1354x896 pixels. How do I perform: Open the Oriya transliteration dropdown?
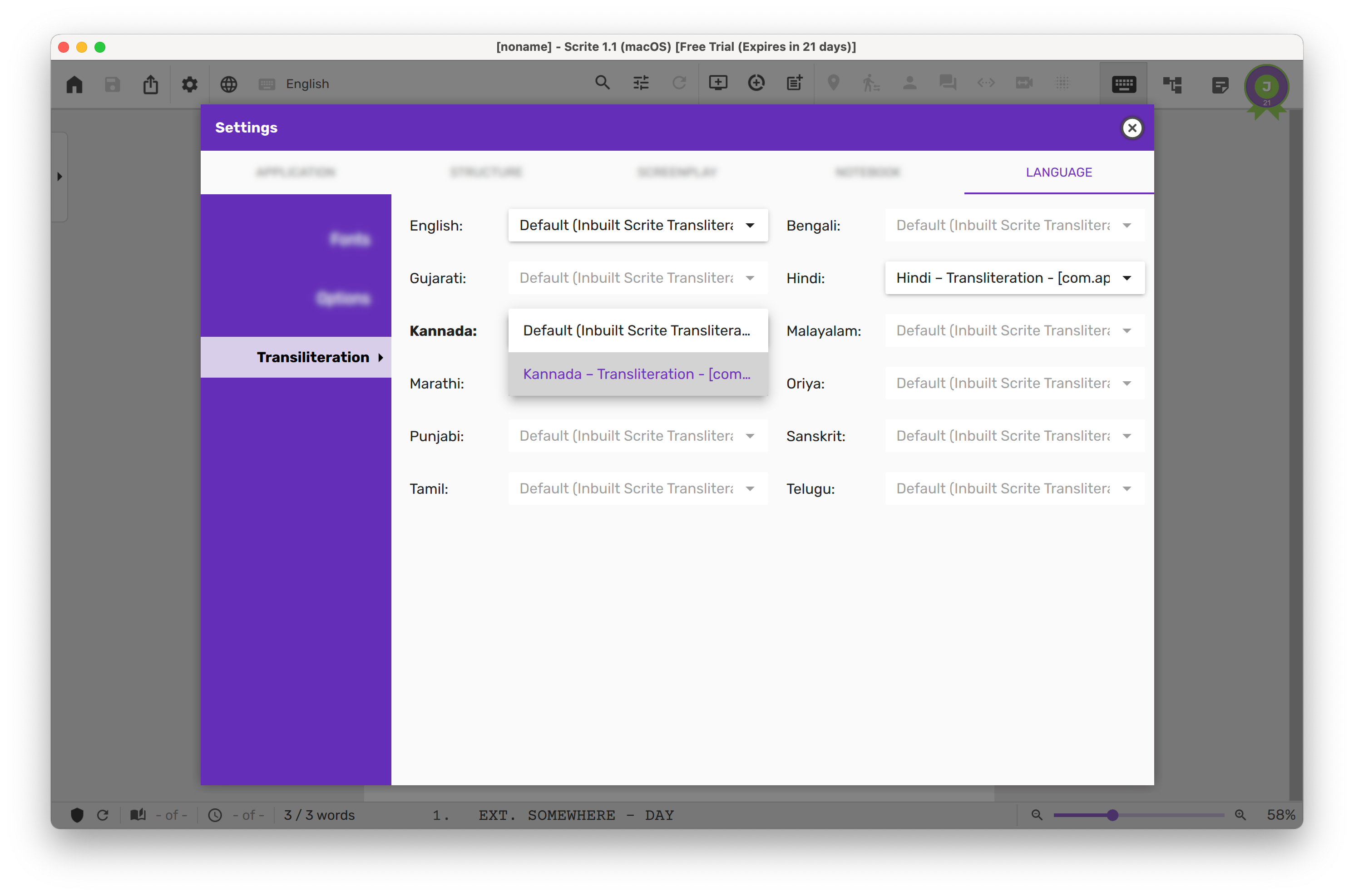click(1014, 383)
